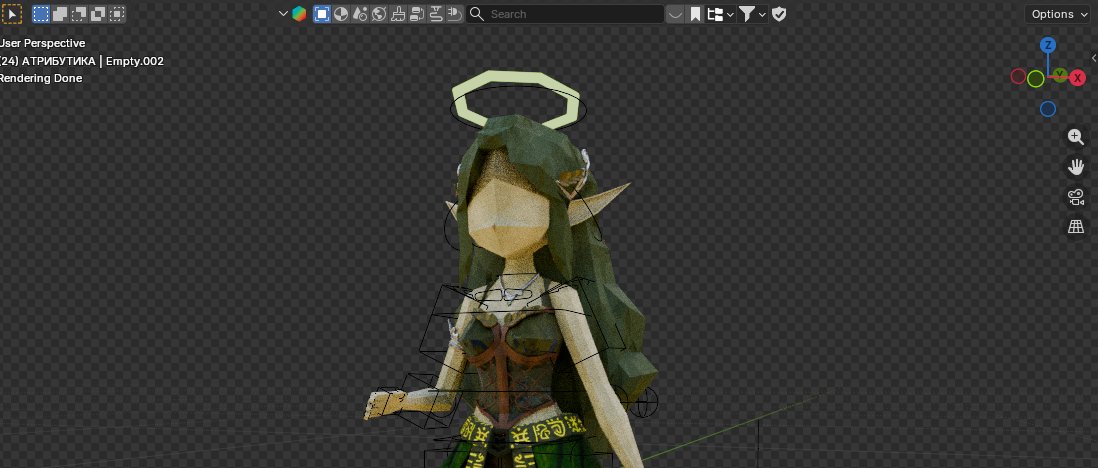
Task: Snap view to negative X axis circle
Action: click(x=1018, y=76)
